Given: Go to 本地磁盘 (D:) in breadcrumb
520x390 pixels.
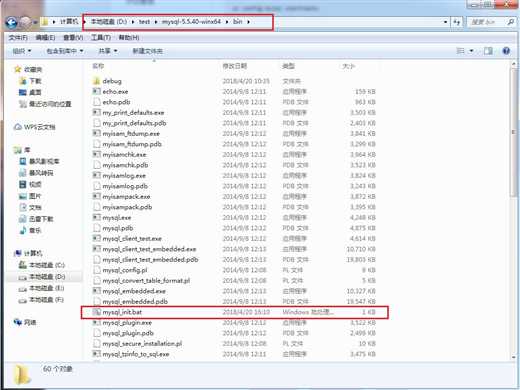Looking at the screenshot, I should 109,22.
